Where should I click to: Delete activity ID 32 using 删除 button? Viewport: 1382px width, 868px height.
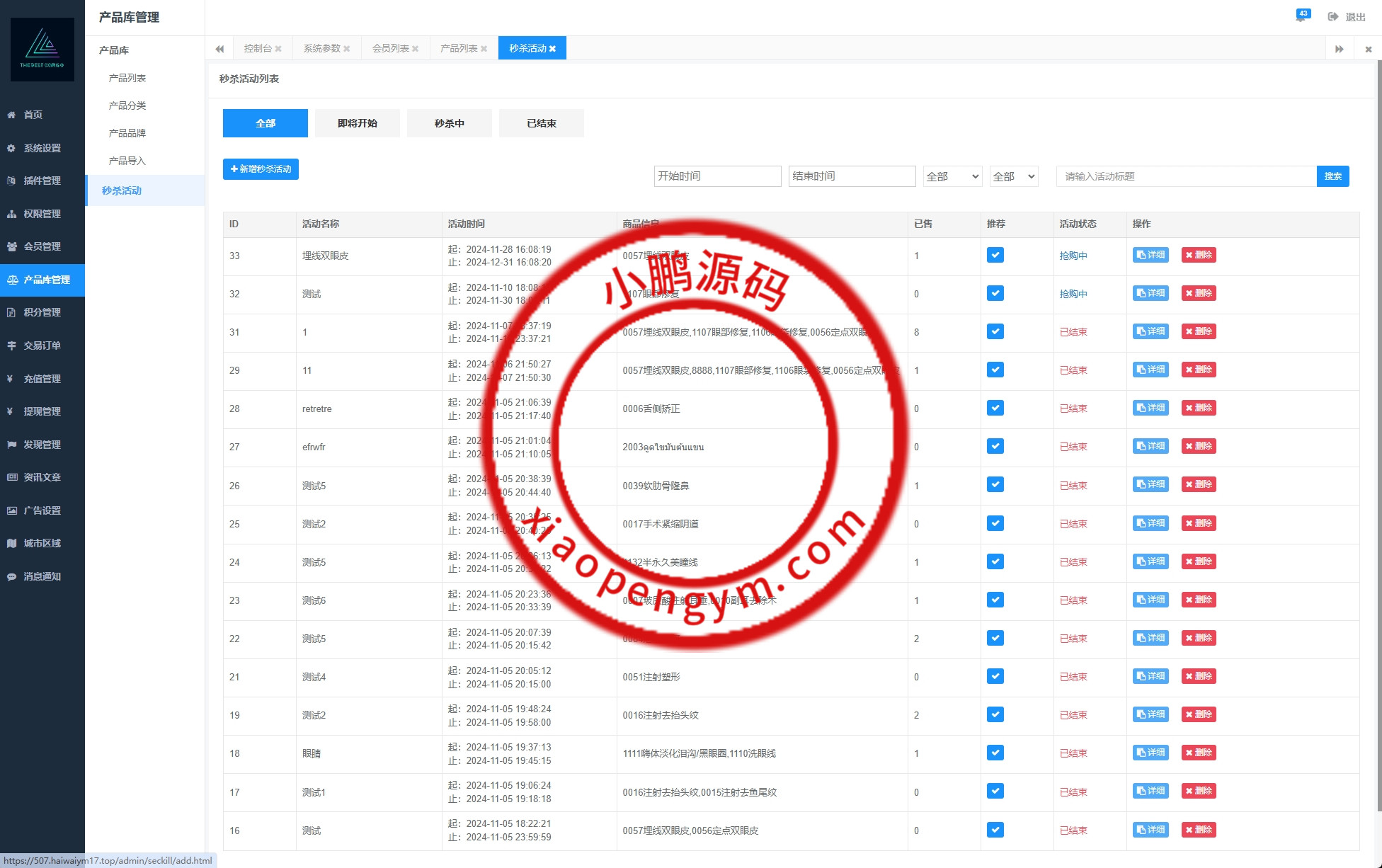[x=1199, y=293]
